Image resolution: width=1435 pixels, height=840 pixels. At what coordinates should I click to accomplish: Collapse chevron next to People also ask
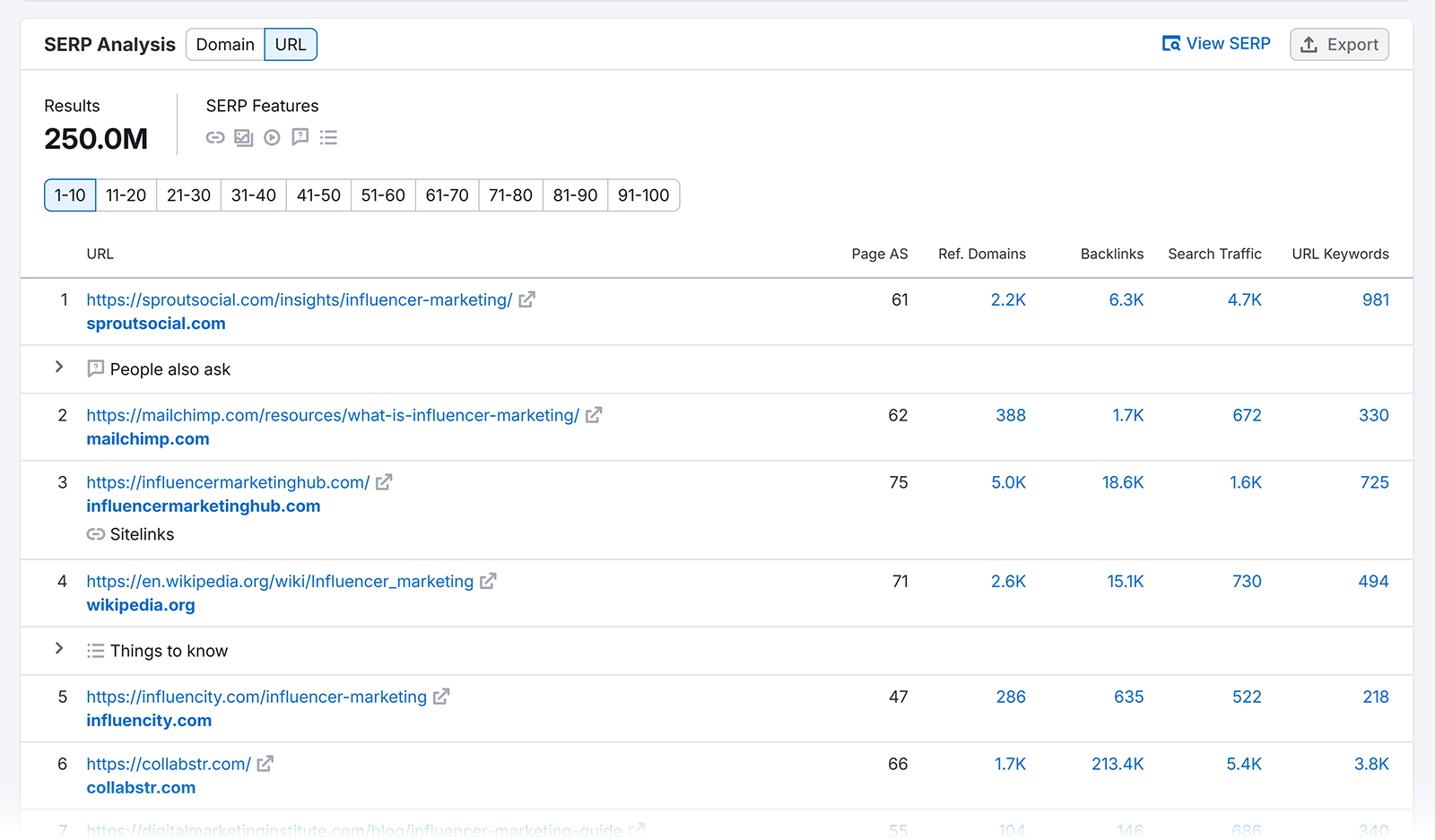point(59,367)
